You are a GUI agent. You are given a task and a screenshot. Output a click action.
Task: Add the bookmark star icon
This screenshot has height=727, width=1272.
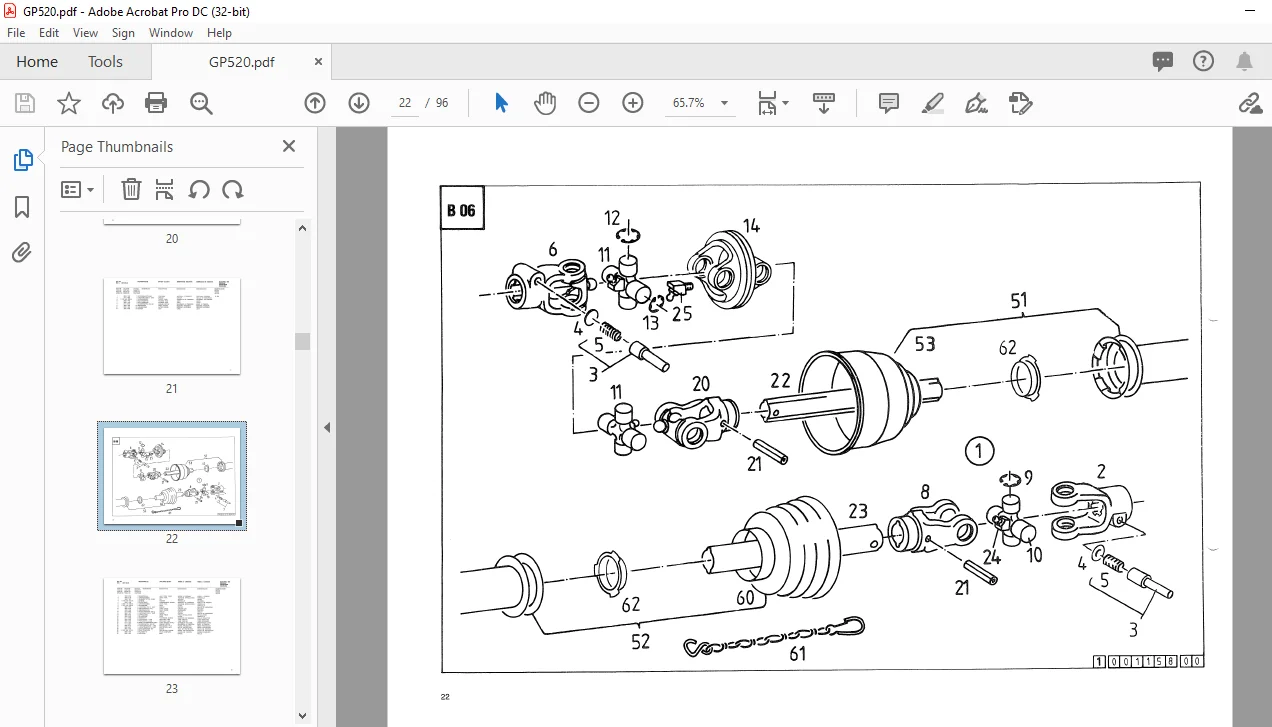(68, 103)
